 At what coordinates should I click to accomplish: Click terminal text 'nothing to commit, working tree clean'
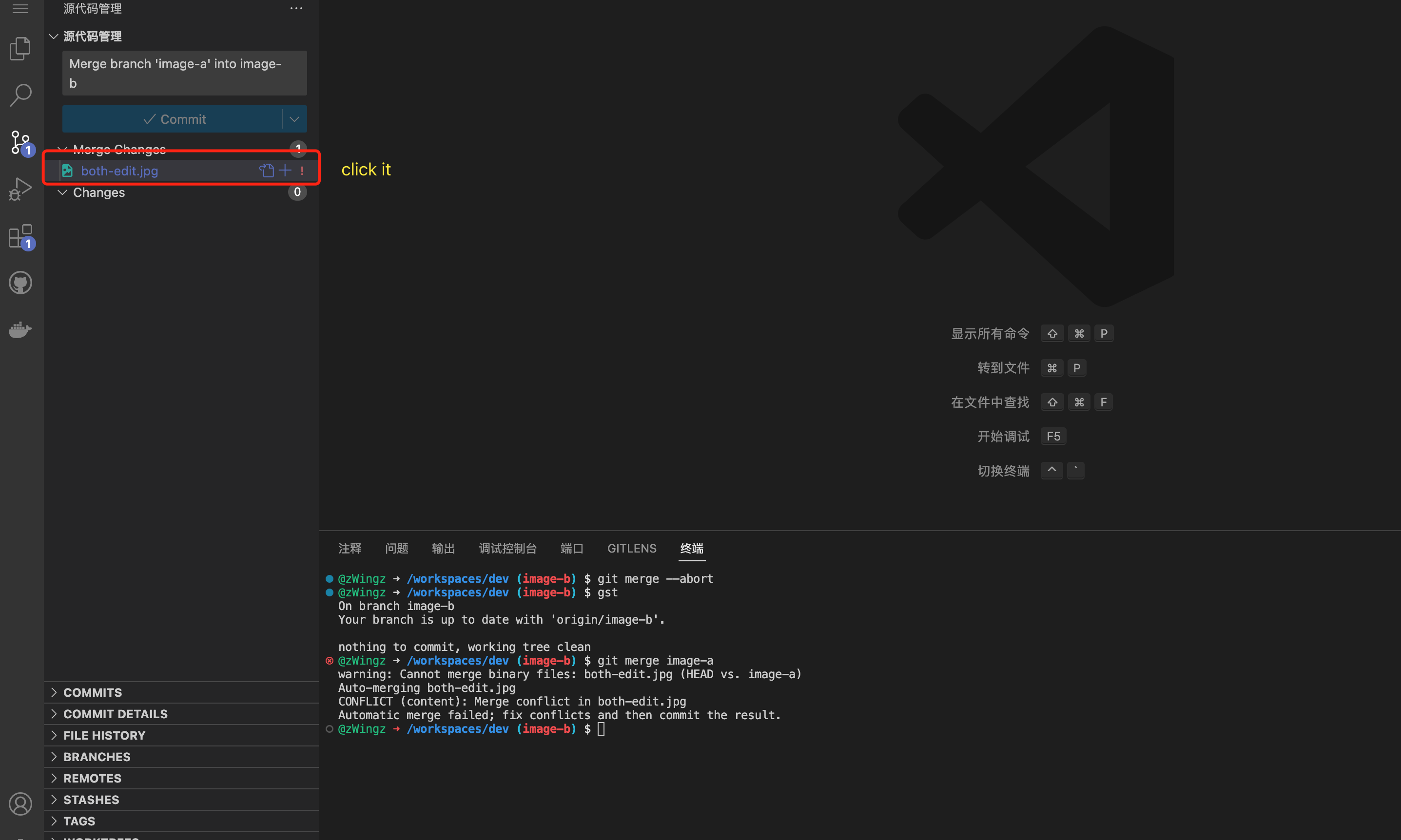pos(465,647)
